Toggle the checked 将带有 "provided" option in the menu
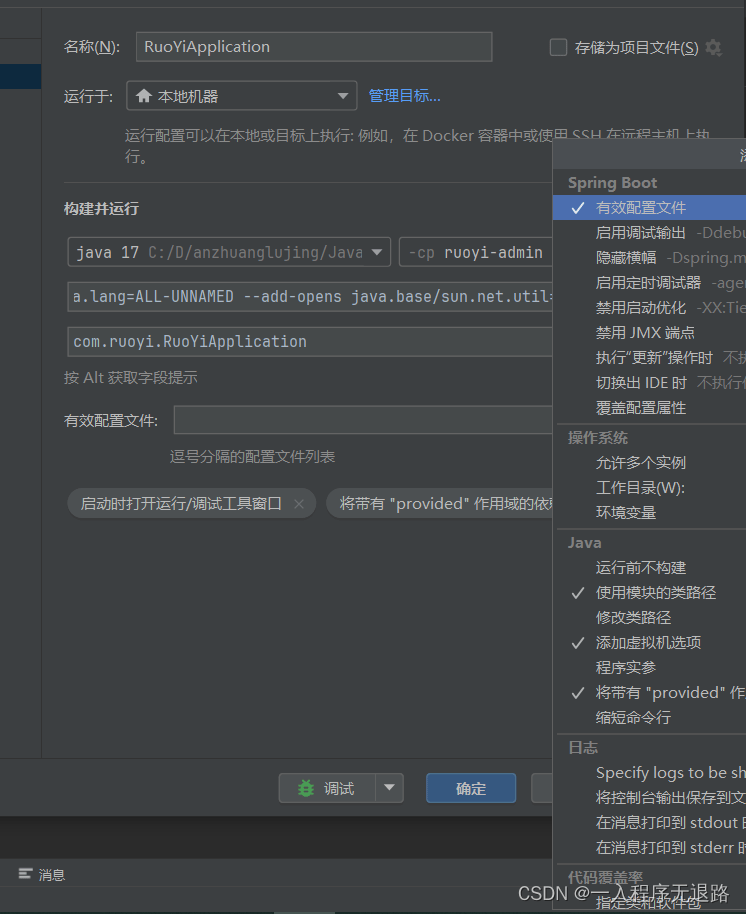This screenshot has width=746, height=914. click(649, 692)
